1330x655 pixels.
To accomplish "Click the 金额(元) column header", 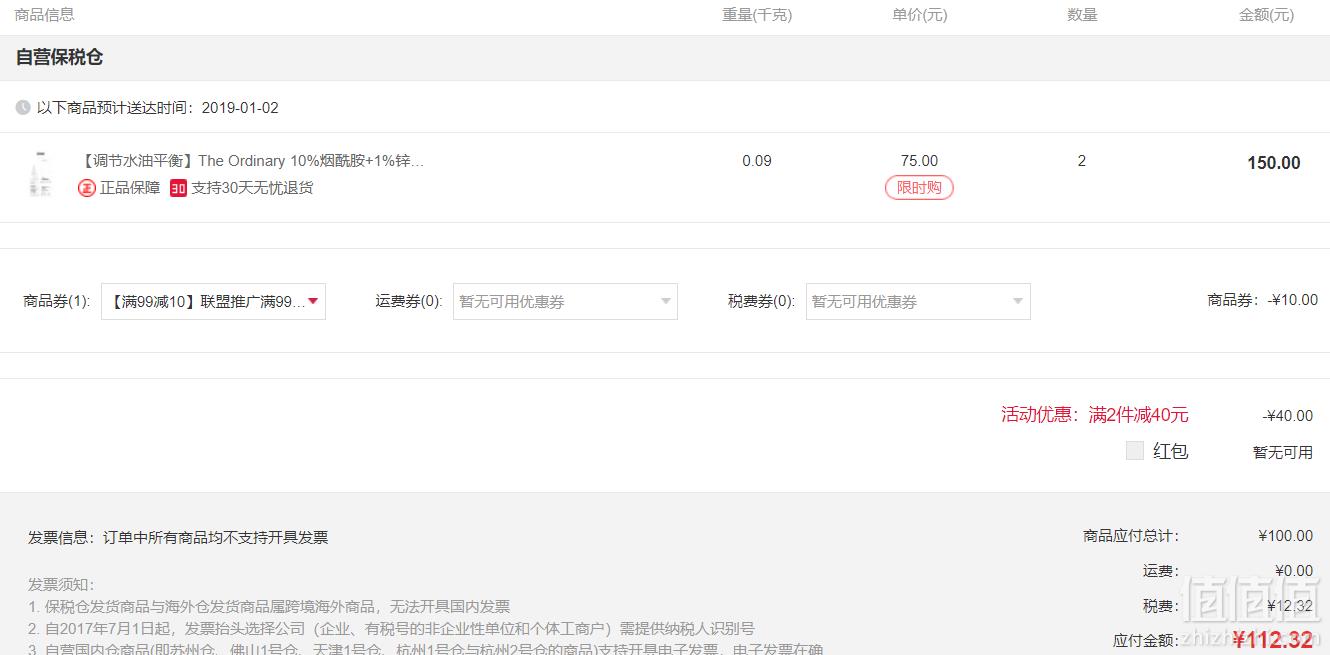I will pos(1266,15).
